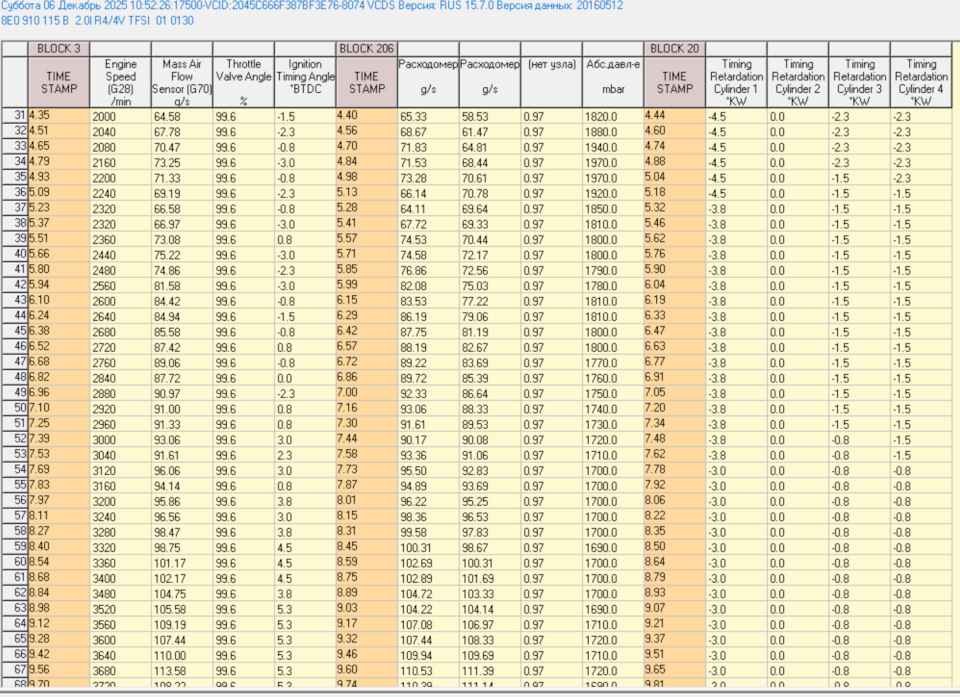
Task: Select row number 52
Action: [x=15, y=440]
